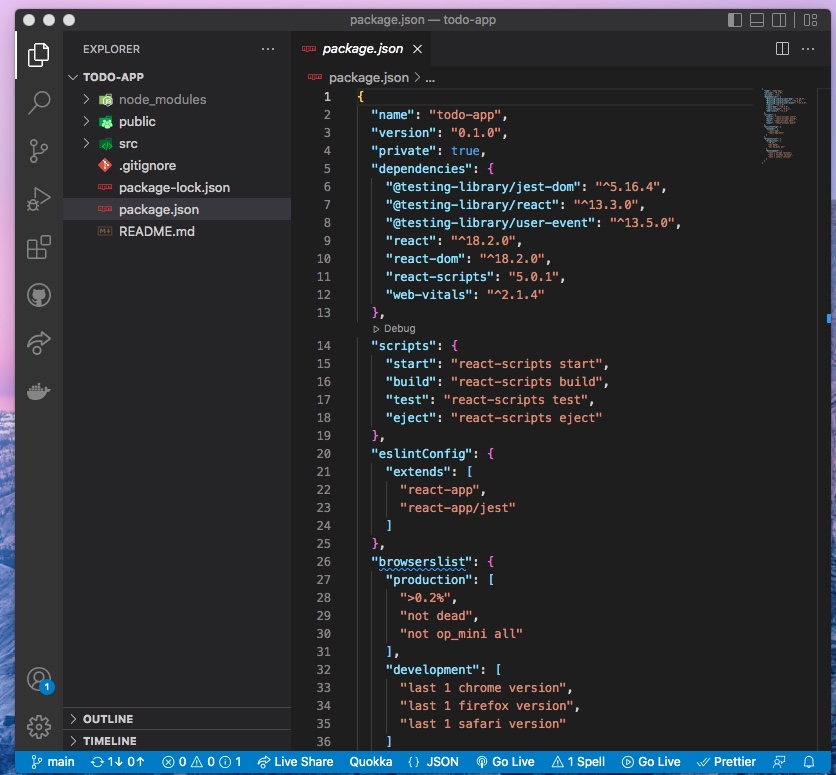Open the GitHub view icon
This screenshot has width=836, height=775.
pyautogui.click(x=38, y=295)
